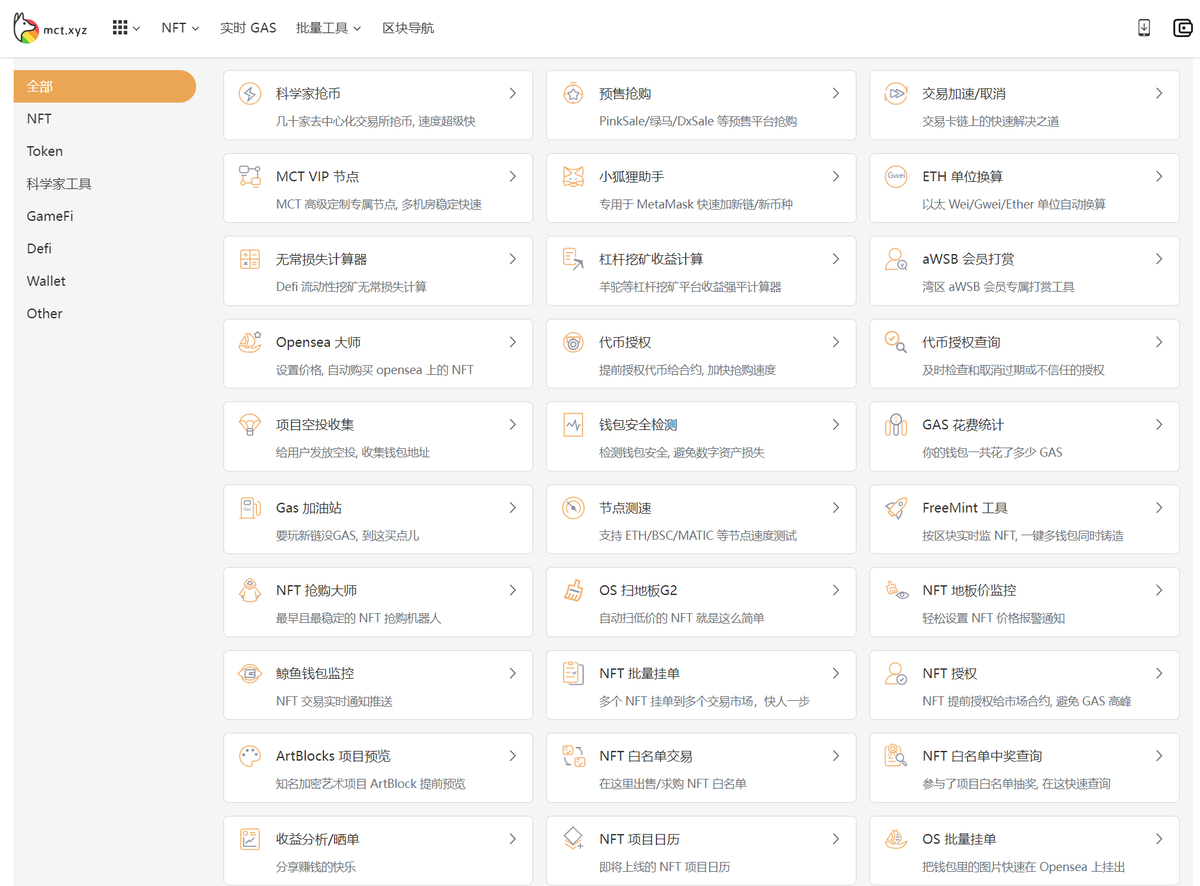Screen dimensions: 1200x886
Task: Click the mct.xyz logo
Action: point(50,28)
